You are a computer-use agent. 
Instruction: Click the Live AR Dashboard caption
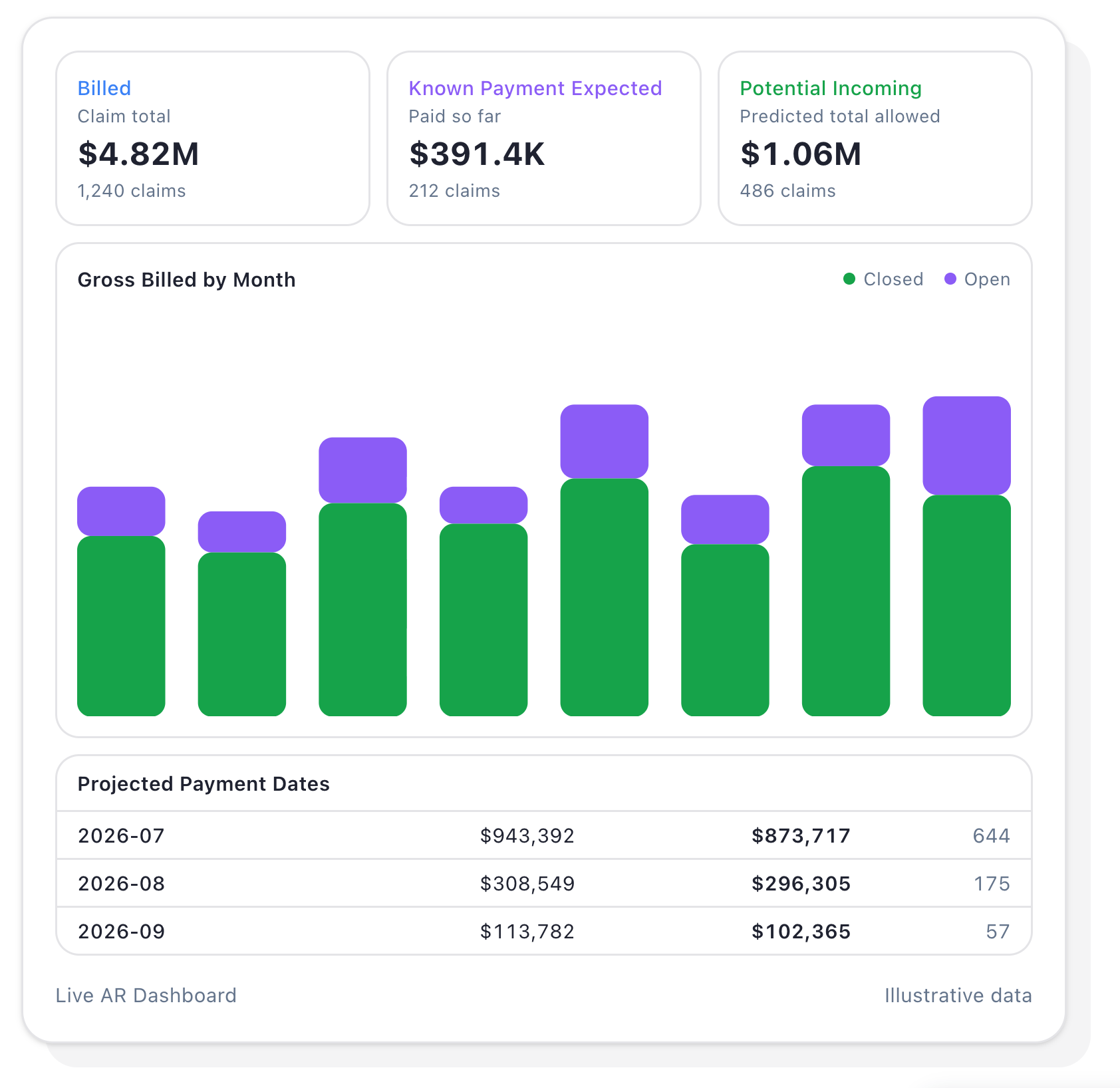pyautogui.click(x=146, y=996)
